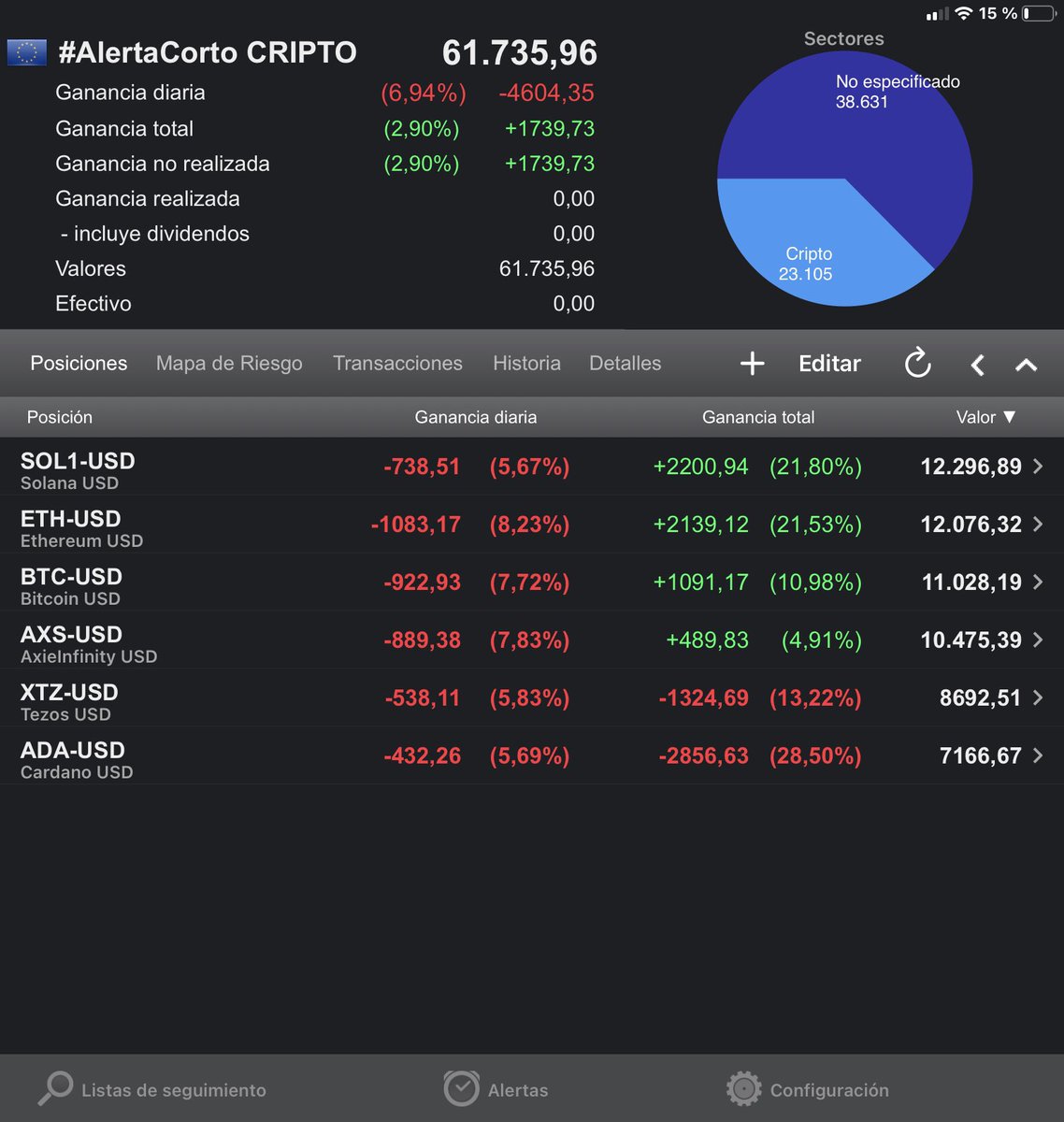The width and height of the screenshot is (1064, 1122).
Task: Open Alertas clock icon
Action: click(461, 1088)
